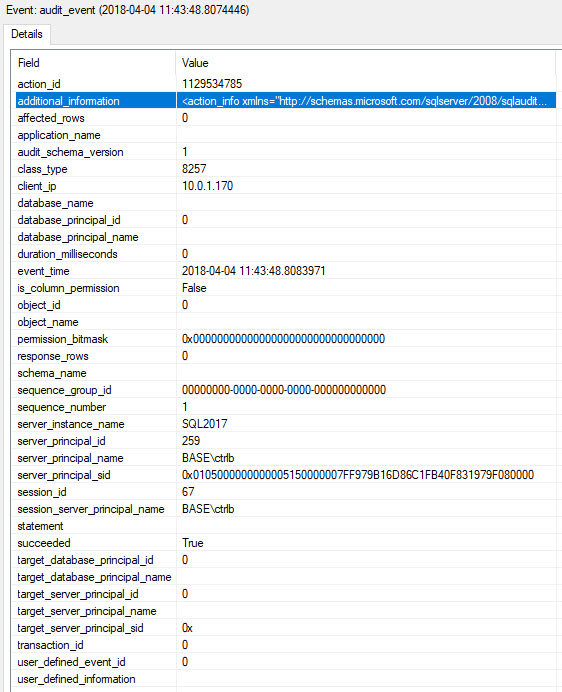Click the server_instance_name value SQL2017

(x=204, y=424)
